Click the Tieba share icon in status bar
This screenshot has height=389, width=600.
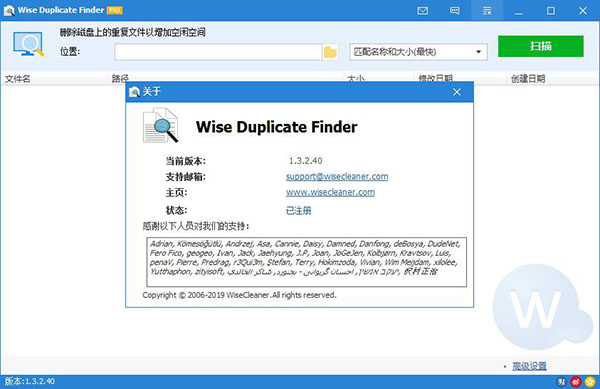[561, 381]
